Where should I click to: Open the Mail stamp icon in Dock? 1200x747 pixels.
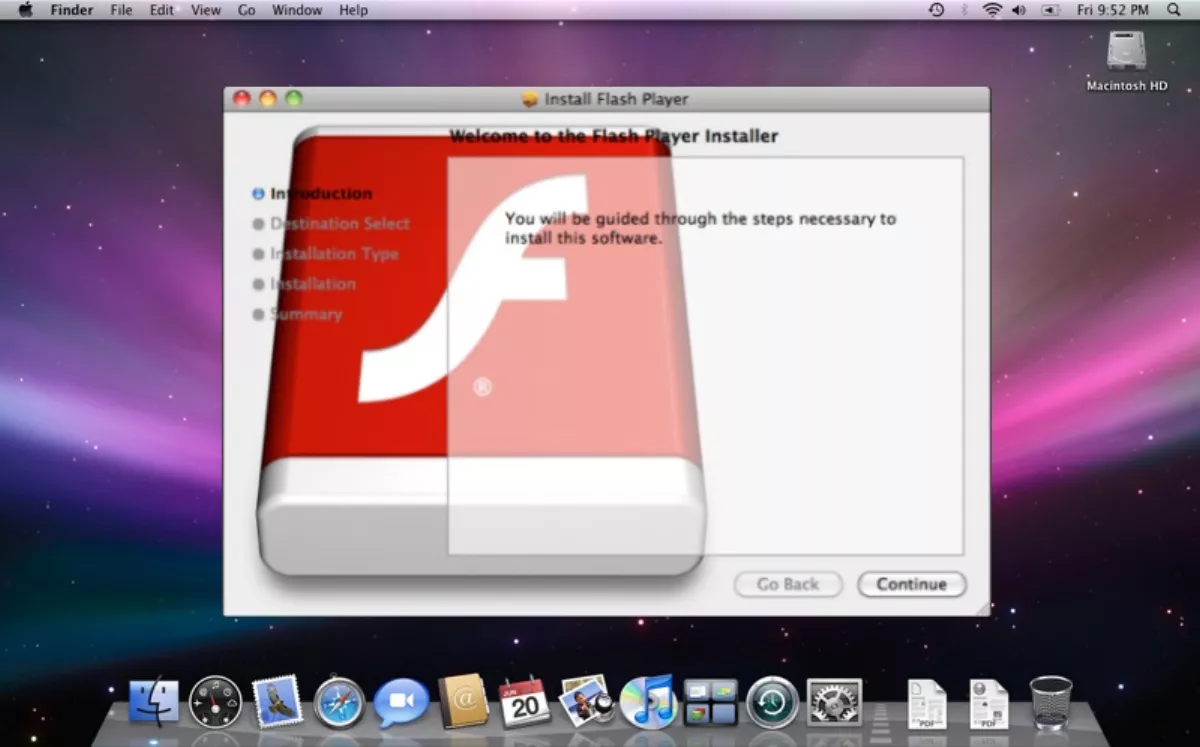tap(277, 701)
